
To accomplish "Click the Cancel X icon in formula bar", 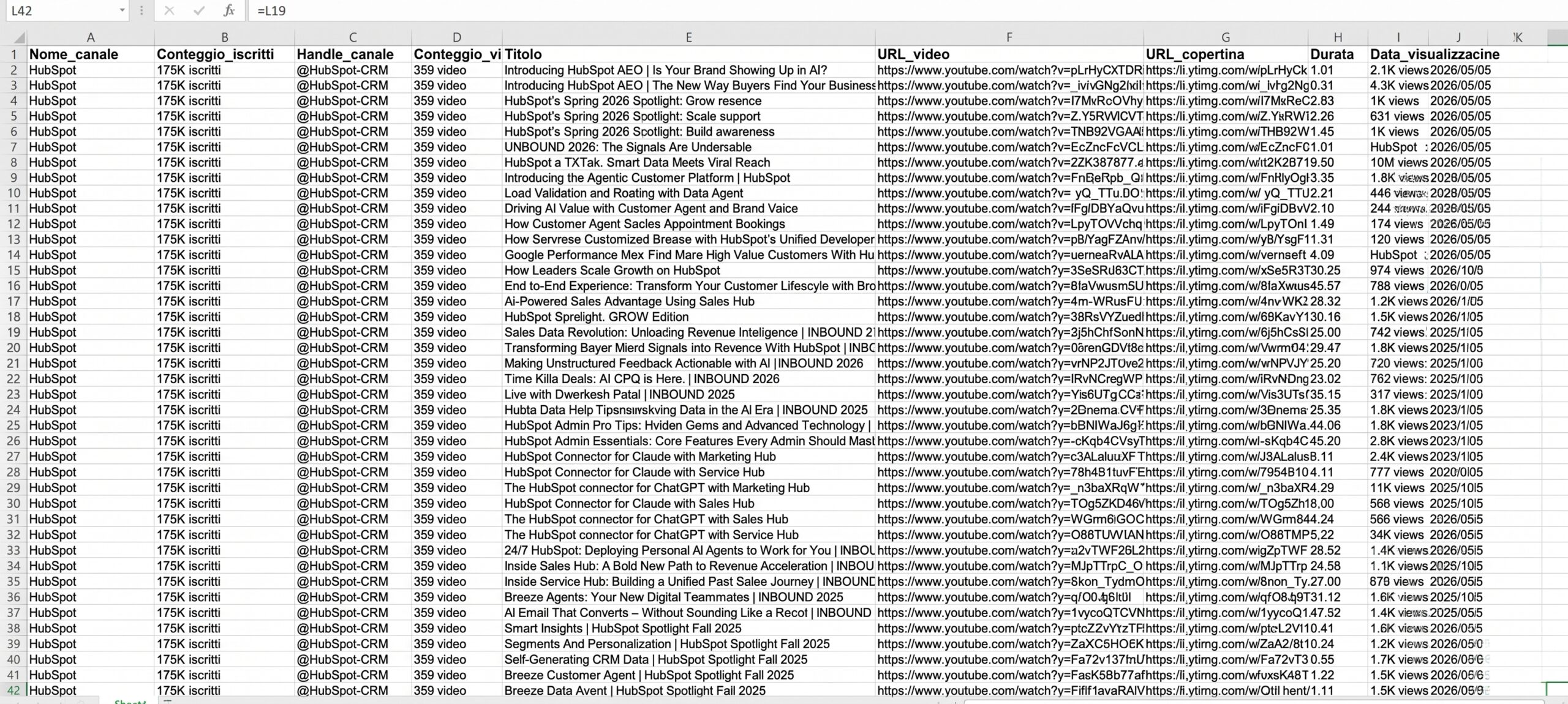I will point(170,10).
